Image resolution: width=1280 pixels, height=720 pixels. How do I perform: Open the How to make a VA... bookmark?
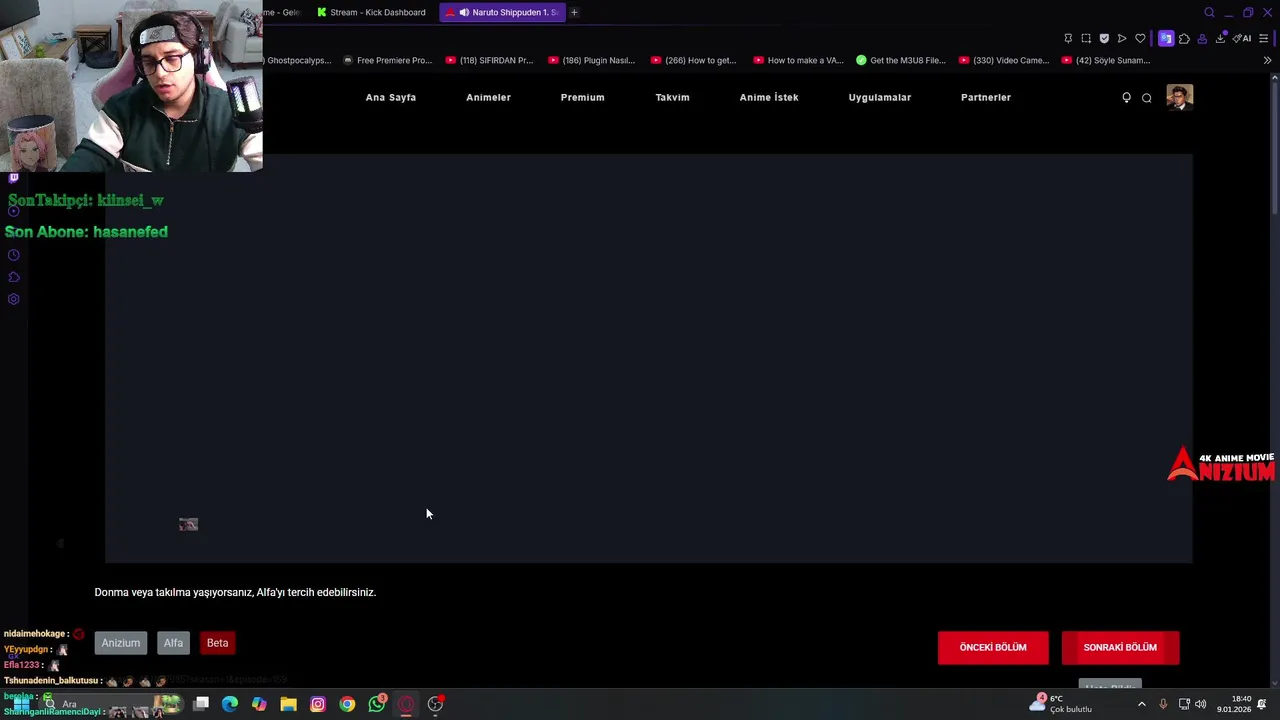(798, 60)
